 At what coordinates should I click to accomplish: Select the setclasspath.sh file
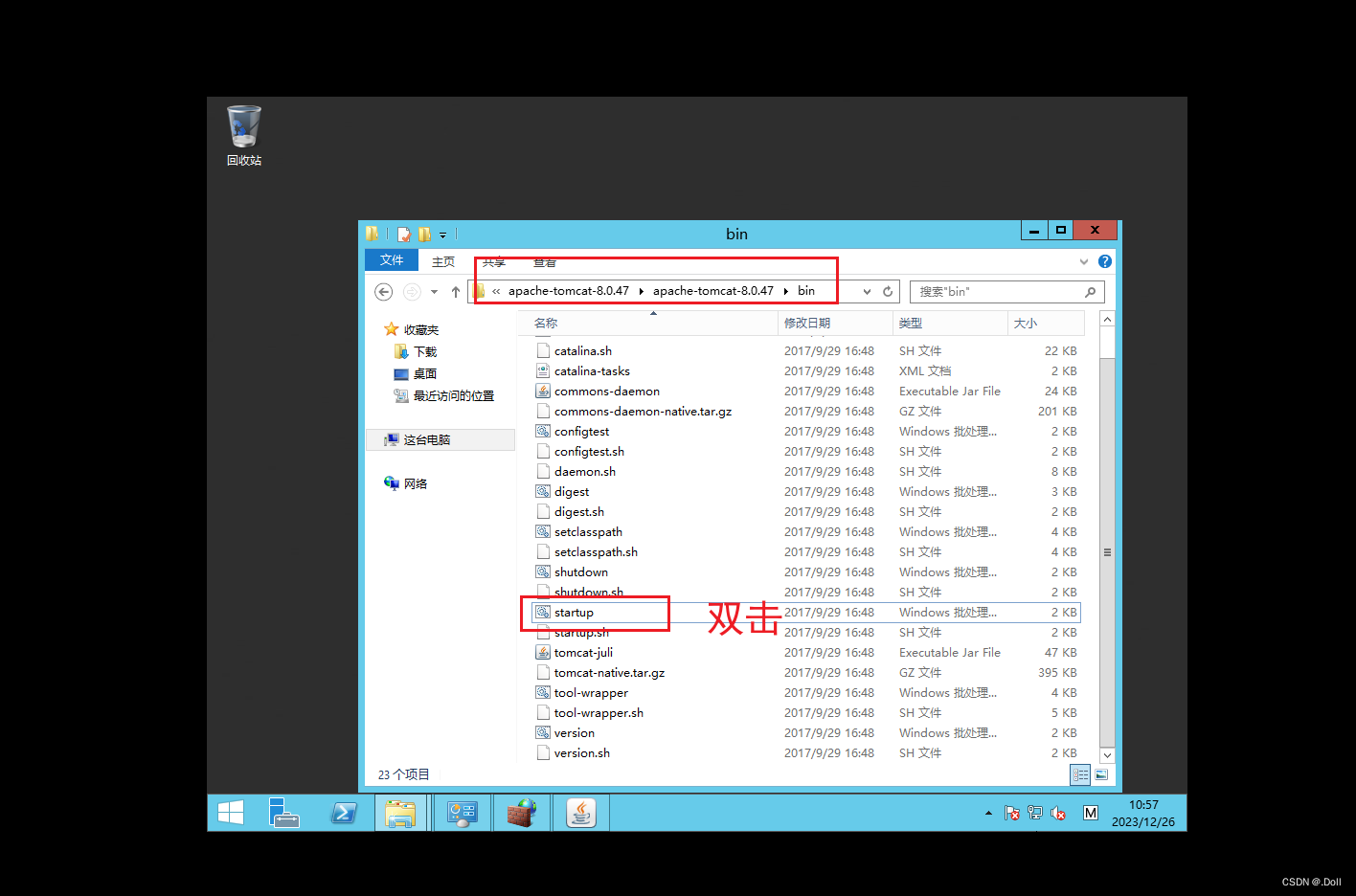(596, 552)
